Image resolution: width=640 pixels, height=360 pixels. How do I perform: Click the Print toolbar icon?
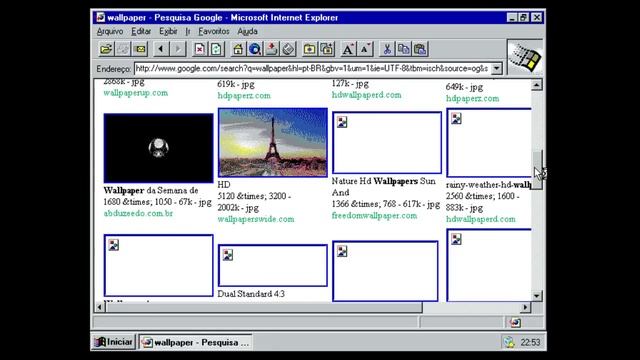click(123, 49)
